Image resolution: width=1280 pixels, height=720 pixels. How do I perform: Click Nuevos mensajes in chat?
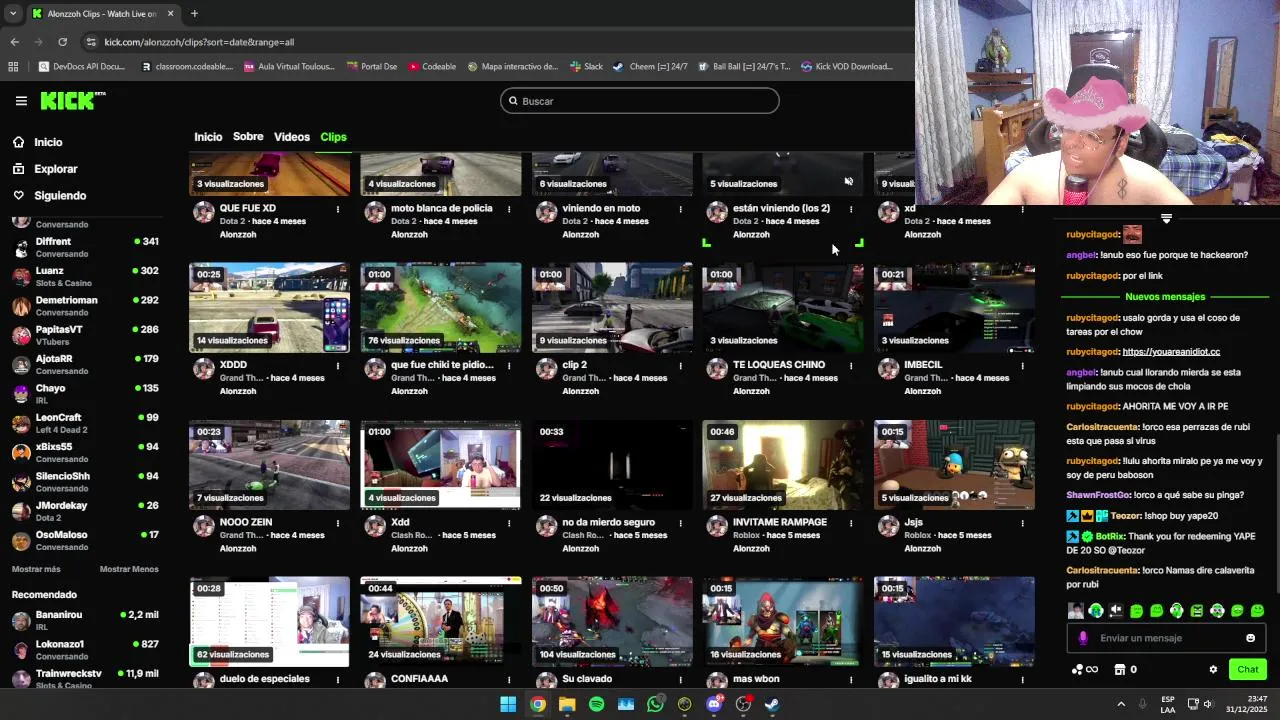1165,297
